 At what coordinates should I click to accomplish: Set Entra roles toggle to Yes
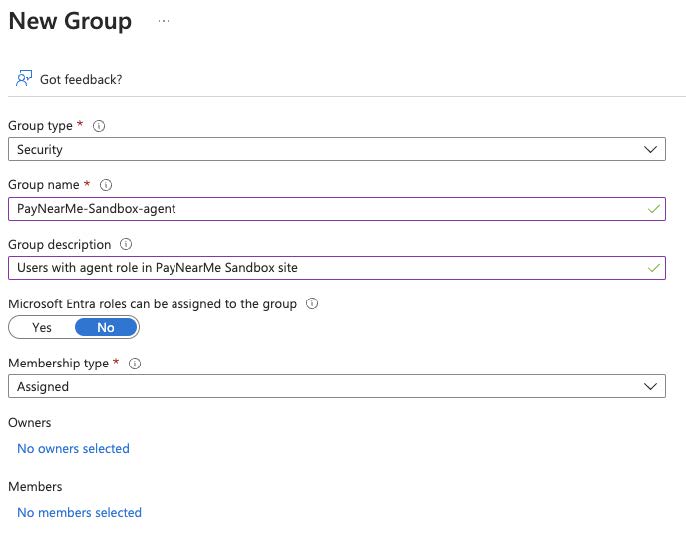42,327
